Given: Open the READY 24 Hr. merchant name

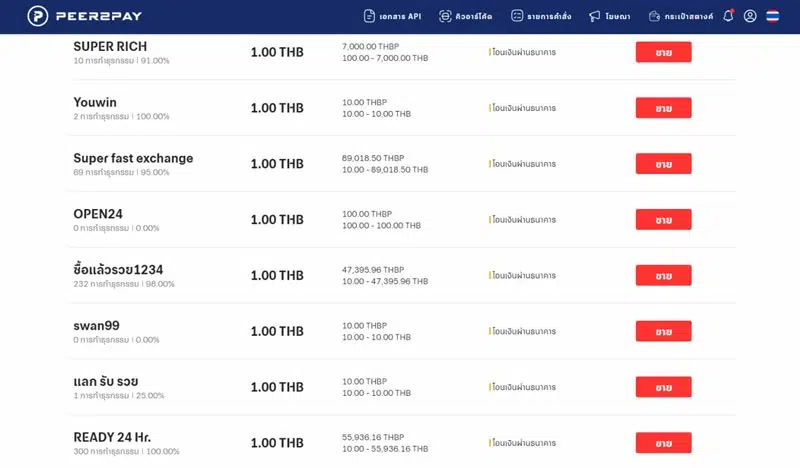Looking at the screenshot, I should pos(112,437).
